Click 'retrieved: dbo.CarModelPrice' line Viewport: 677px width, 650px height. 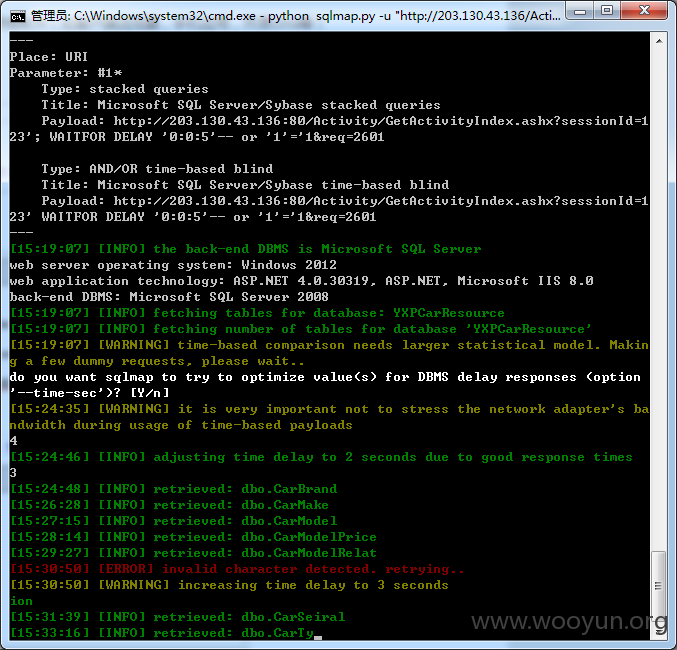[193, 536]
